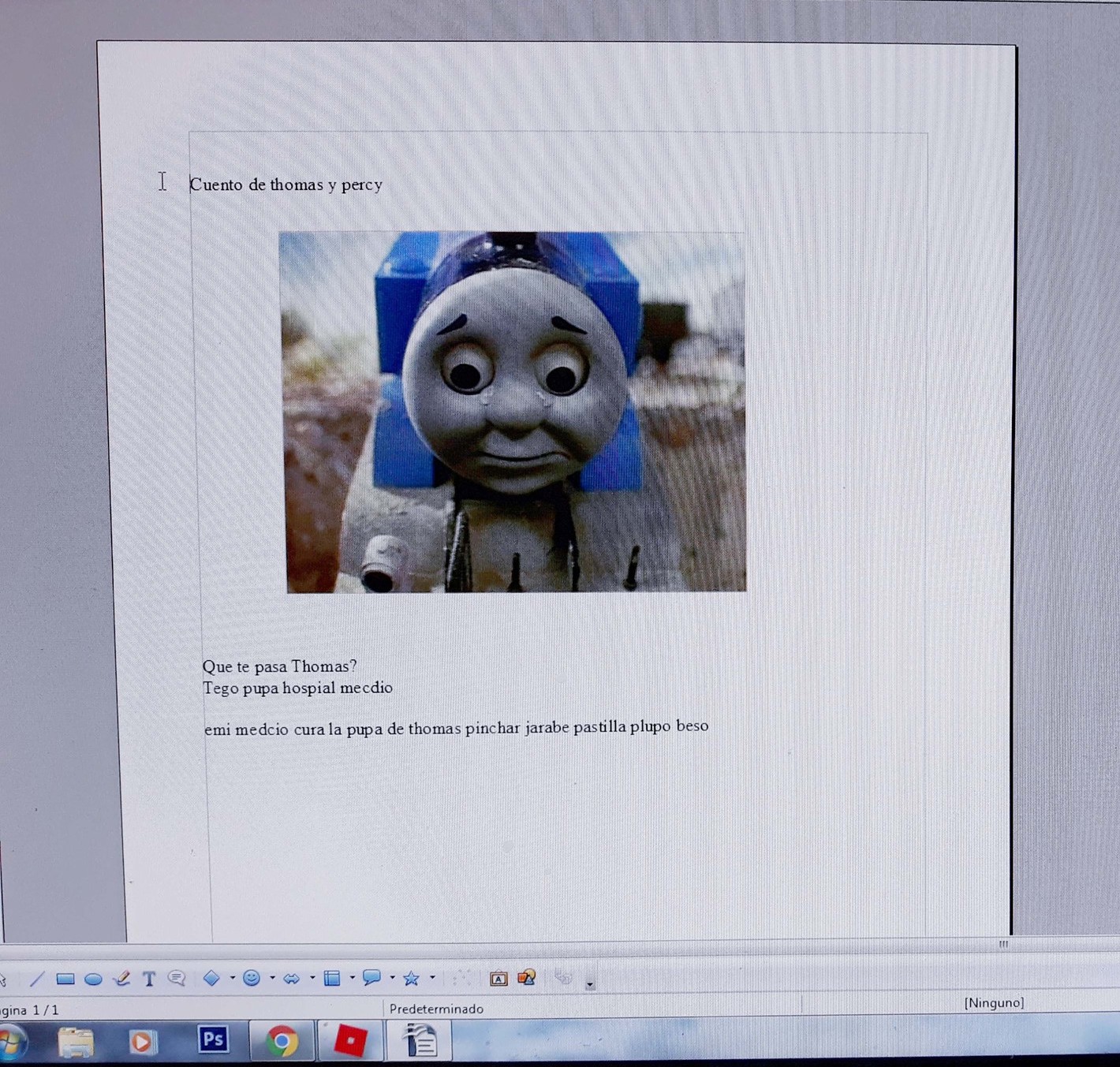Expand the basic shapes dropdown arrow
The width and height of the screenshot is (1120, 1067).
point(232,978)
